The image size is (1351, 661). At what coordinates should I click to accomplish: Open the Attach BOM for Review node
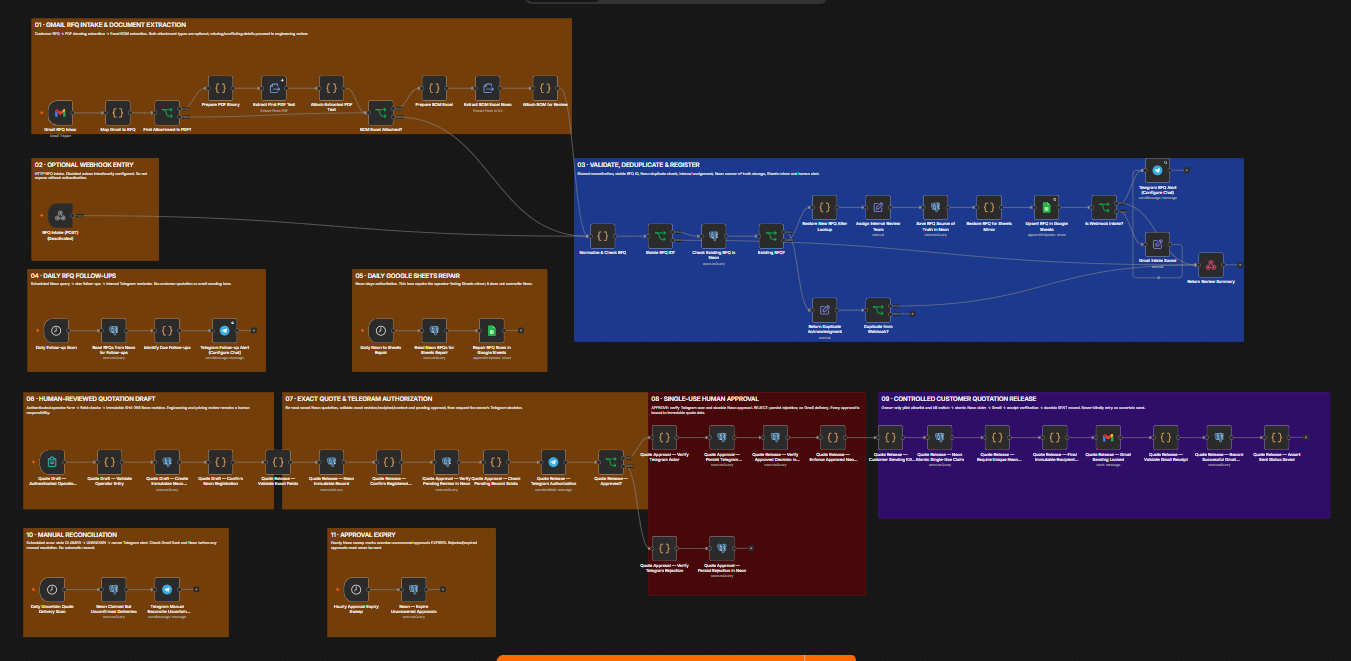coord(545,89)
